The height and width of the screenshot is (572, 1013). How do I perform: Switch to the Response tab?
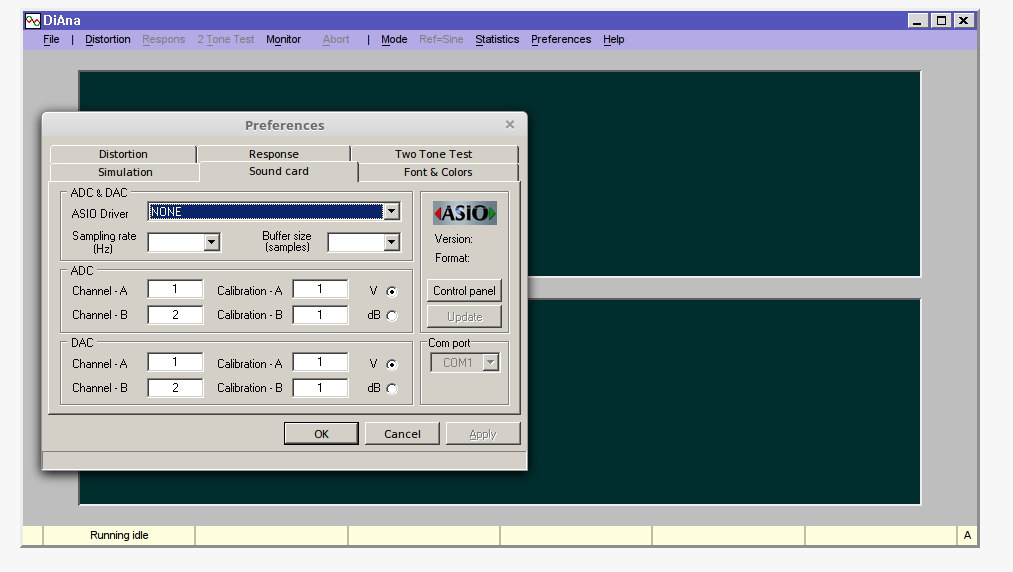pyautogui.click(x=274, y=154)
